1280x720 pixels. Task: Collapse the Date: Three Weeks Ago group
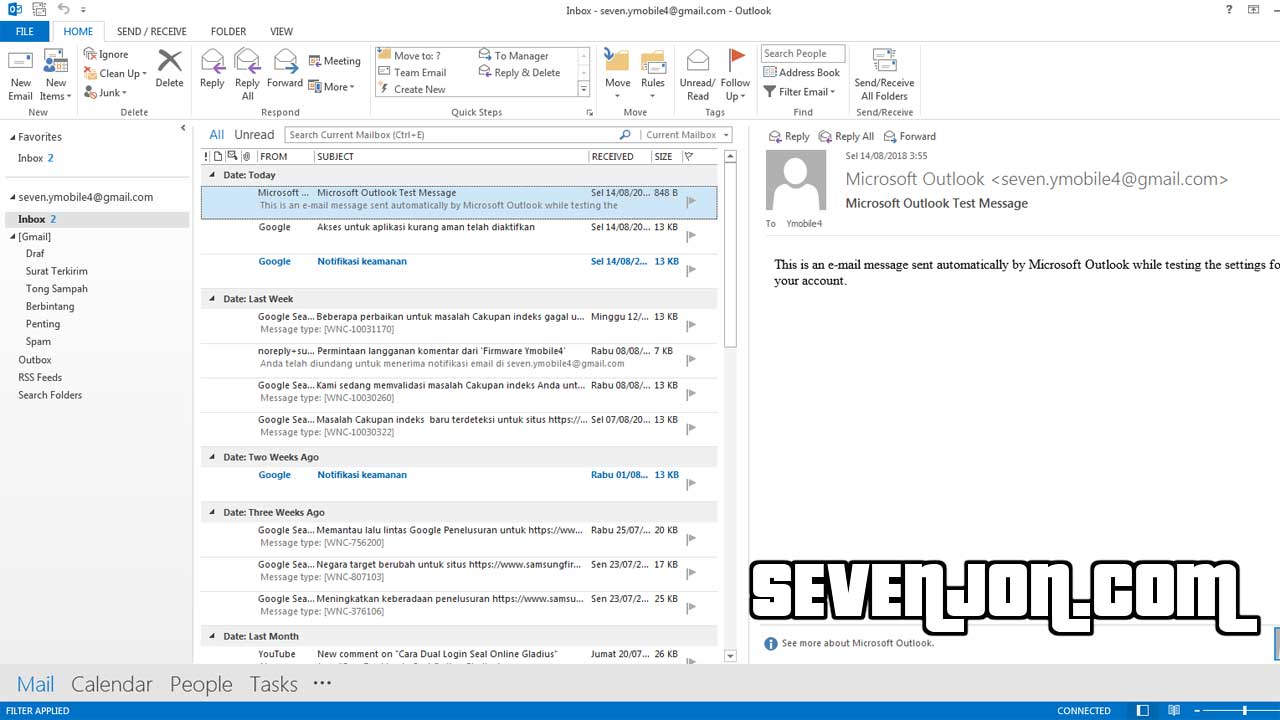[x=212, y=512]
